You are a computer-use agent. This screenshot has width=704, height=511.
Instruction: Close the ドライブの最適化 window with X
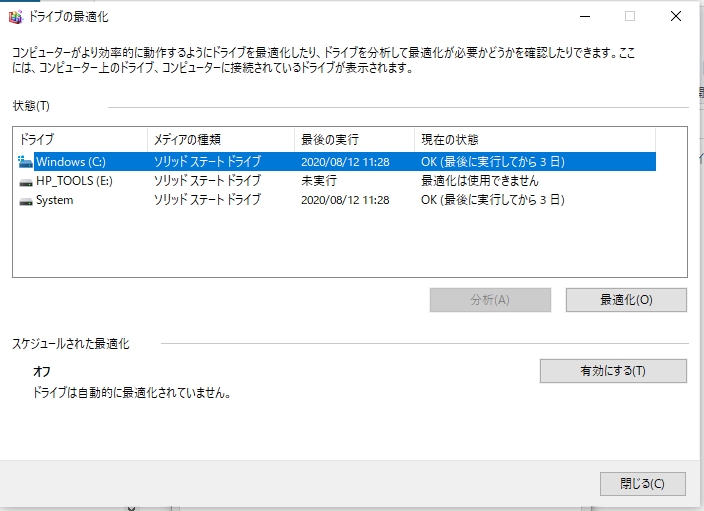676,17
